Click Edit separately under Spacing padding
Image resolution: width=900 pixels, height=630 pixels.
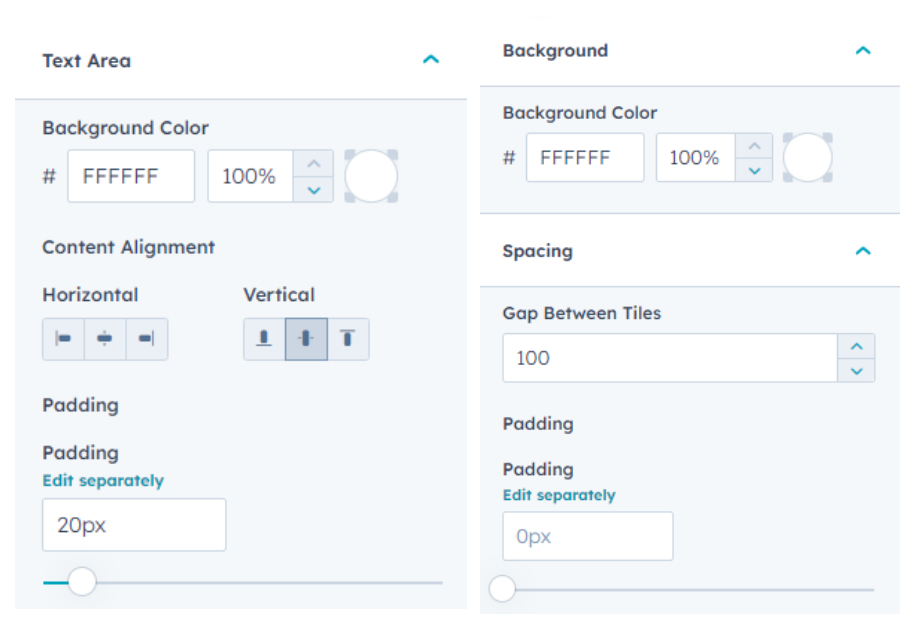559,495
